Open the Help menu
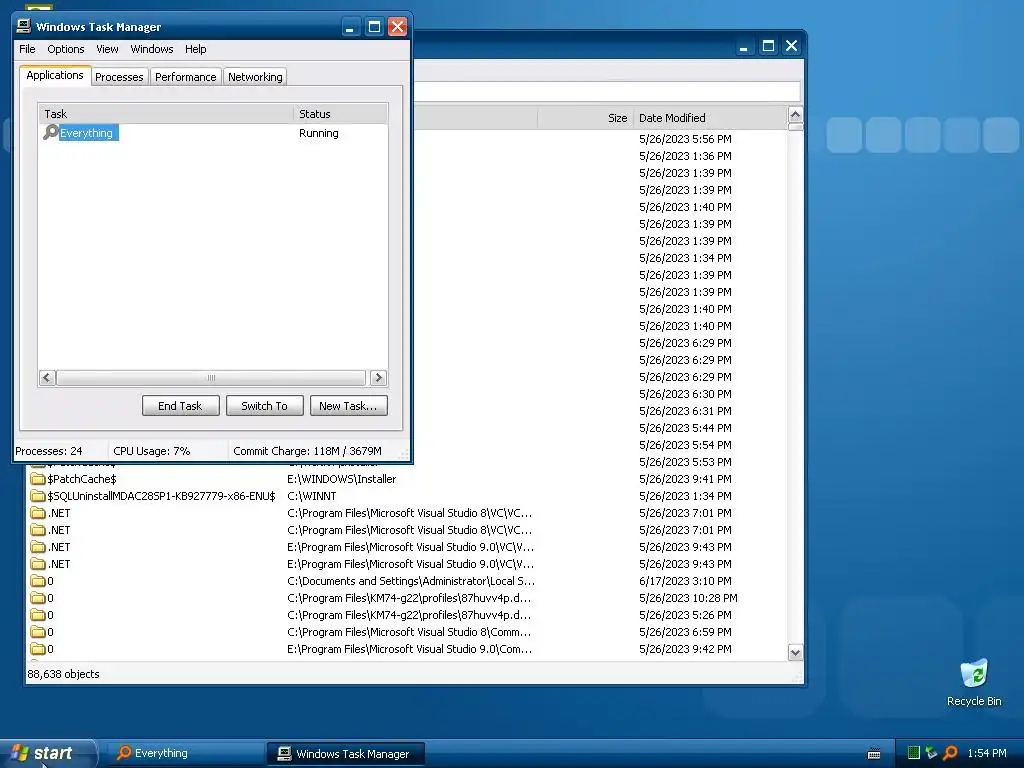Image resolution: width=1024 pixels, height=768 pixels. click(195, 49)
